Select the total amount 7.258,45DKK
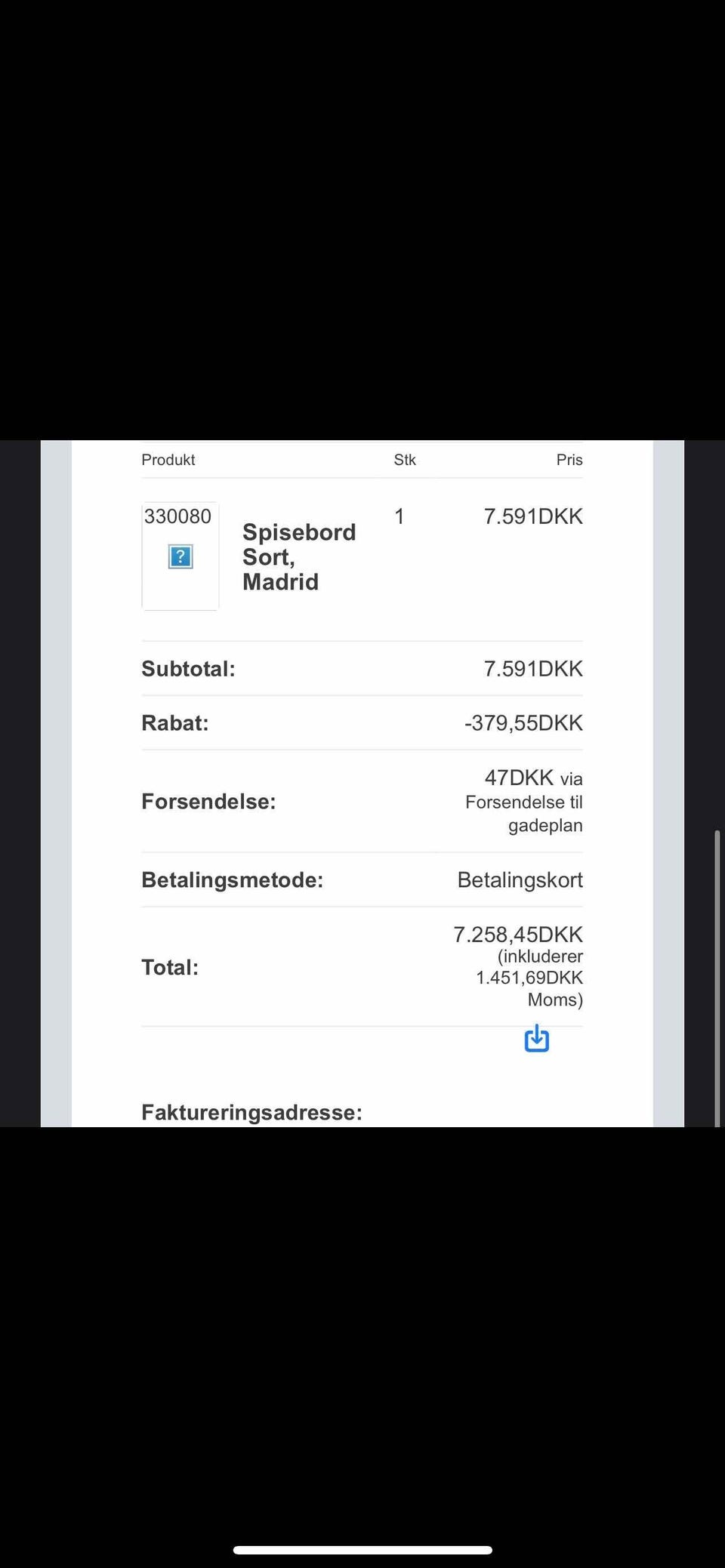Screen dimensions: 725x1568 518,935
